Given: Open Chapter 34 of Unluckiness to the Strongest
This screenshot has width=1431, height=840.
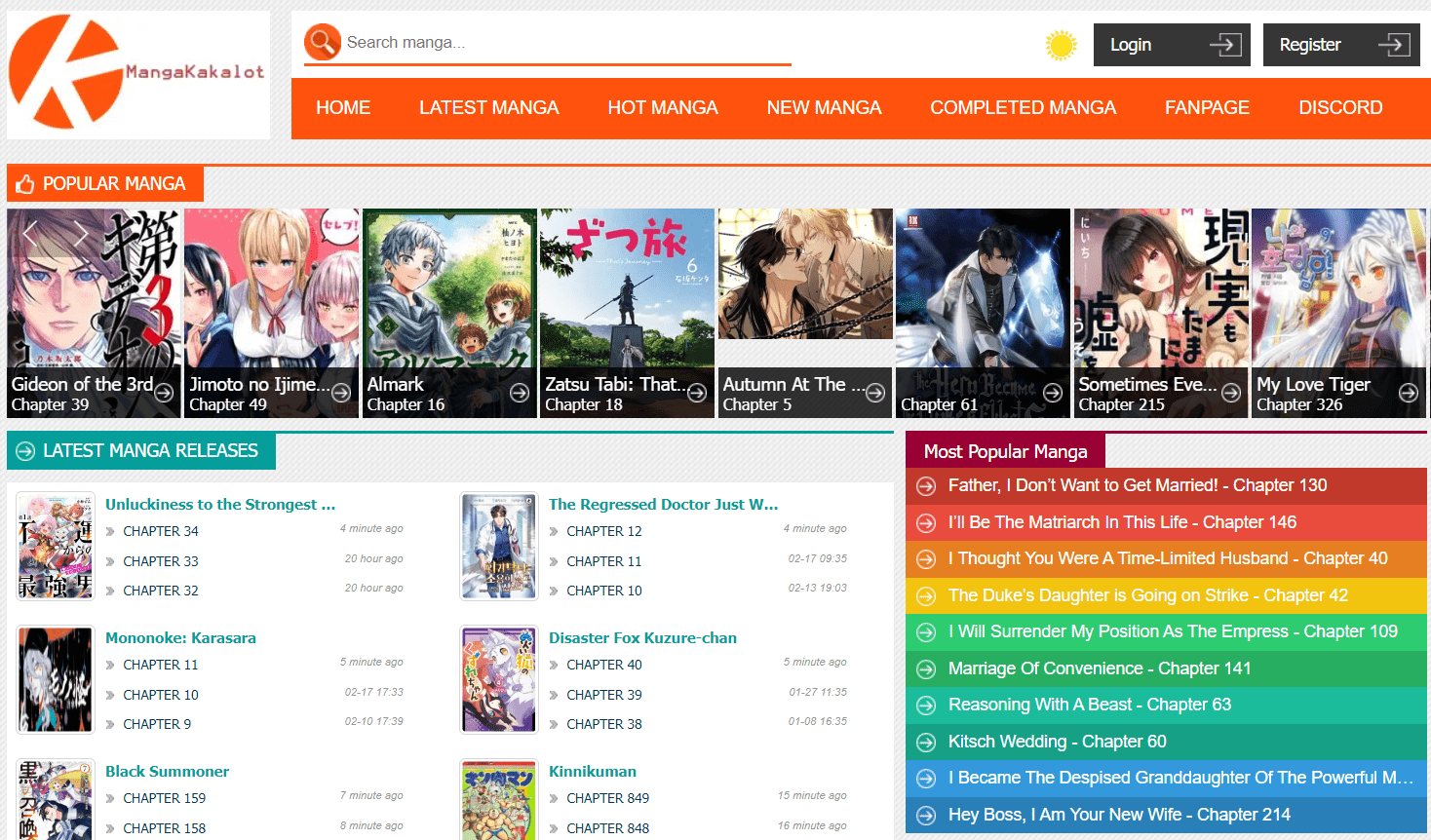Looking at the screenshot, I should (161, 532).
